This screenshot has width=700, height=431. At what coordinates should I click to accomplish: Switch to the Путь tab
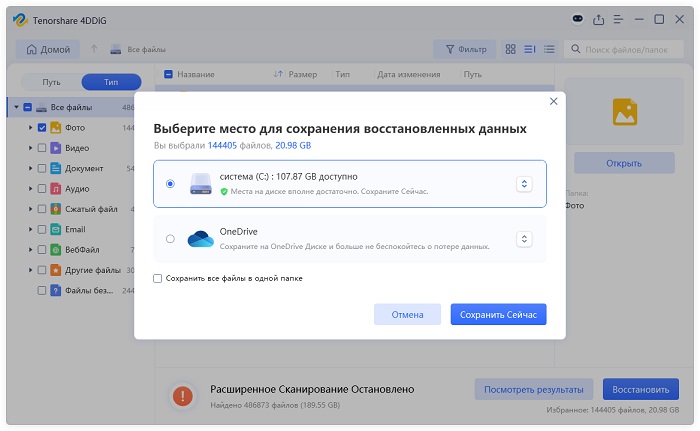[x=51, y=82]
